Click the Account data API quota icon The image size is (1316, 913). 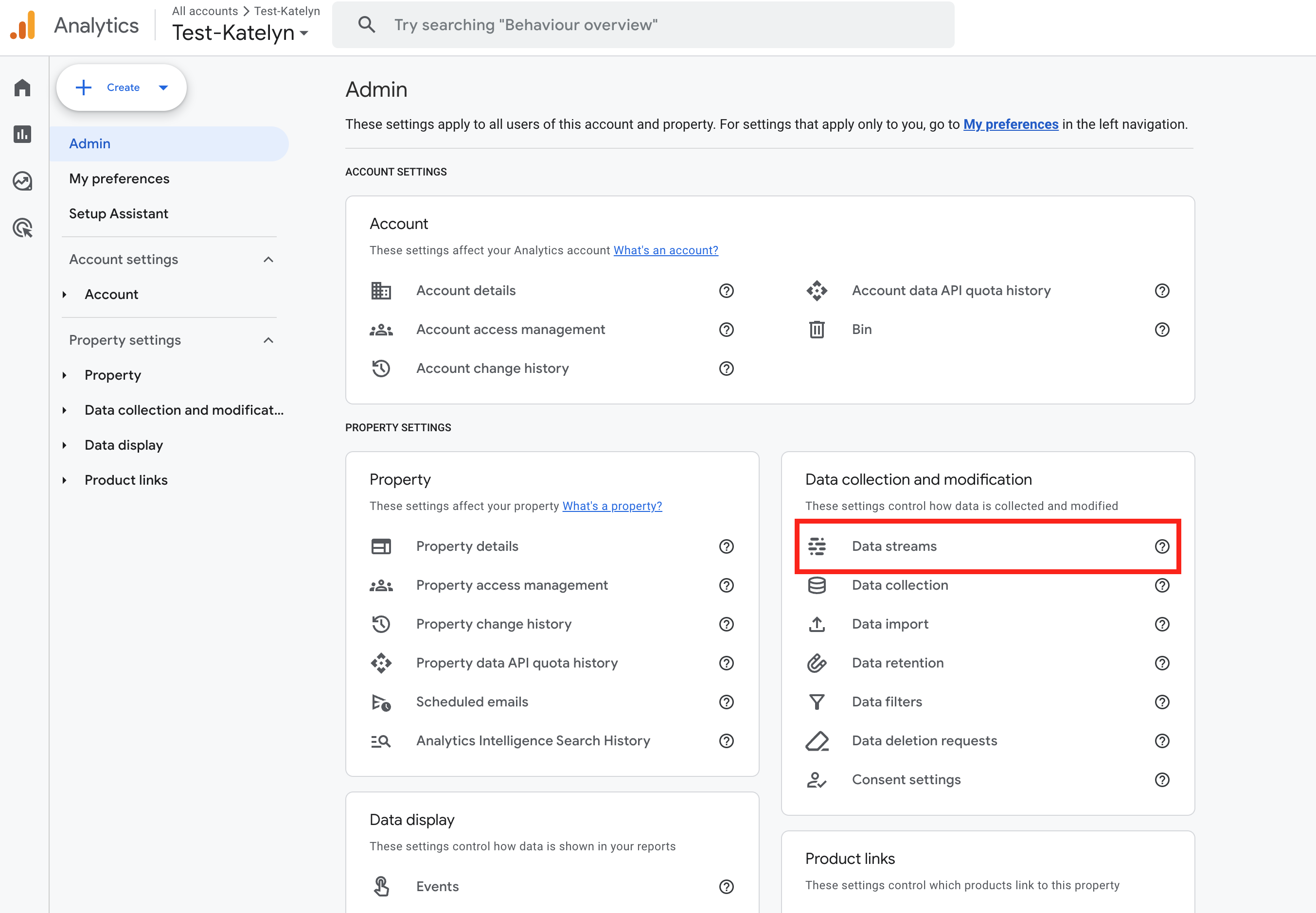coord(817,291)
